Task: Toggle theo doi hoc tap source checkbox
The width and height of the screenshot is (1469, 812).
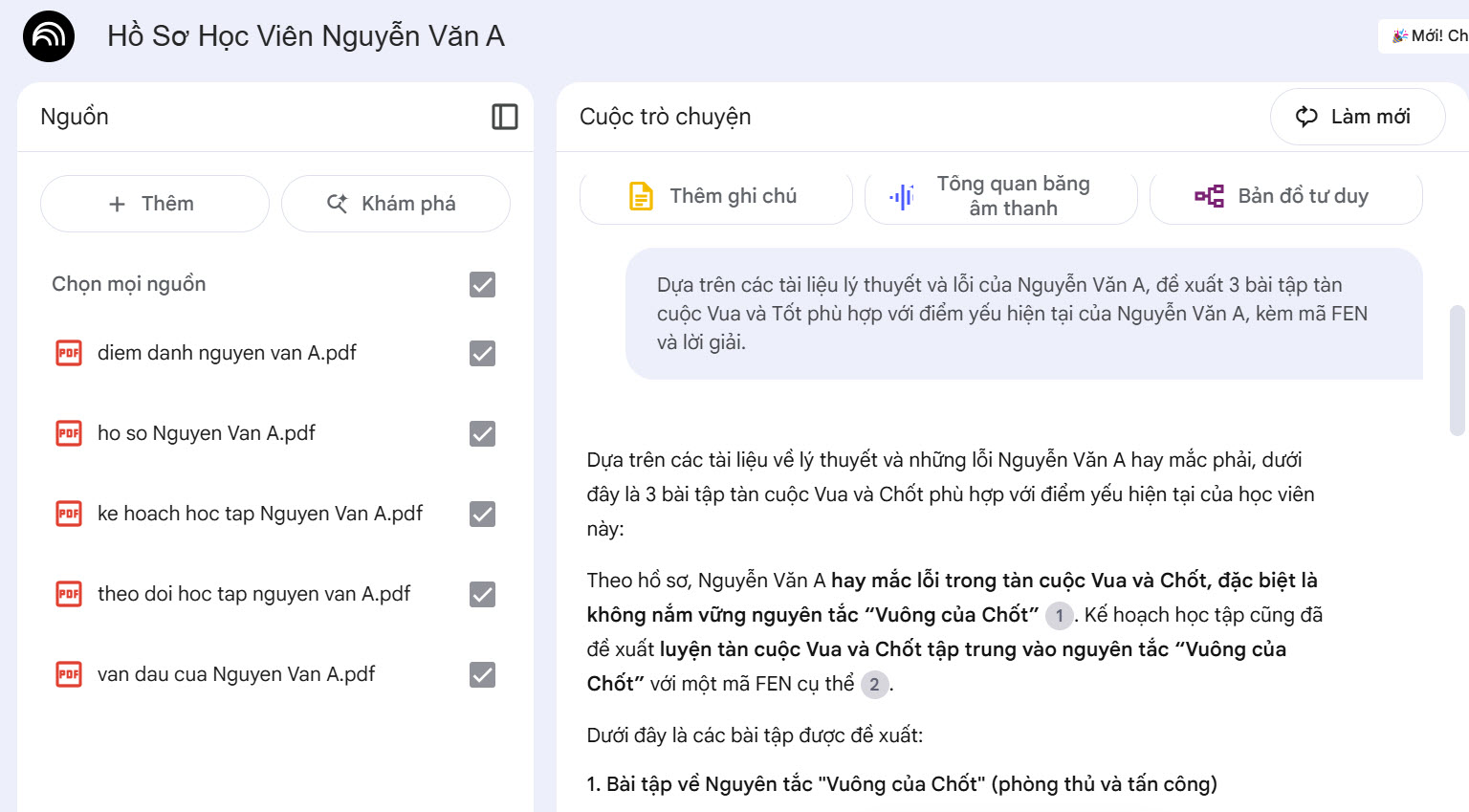Action: pos(482,594)
